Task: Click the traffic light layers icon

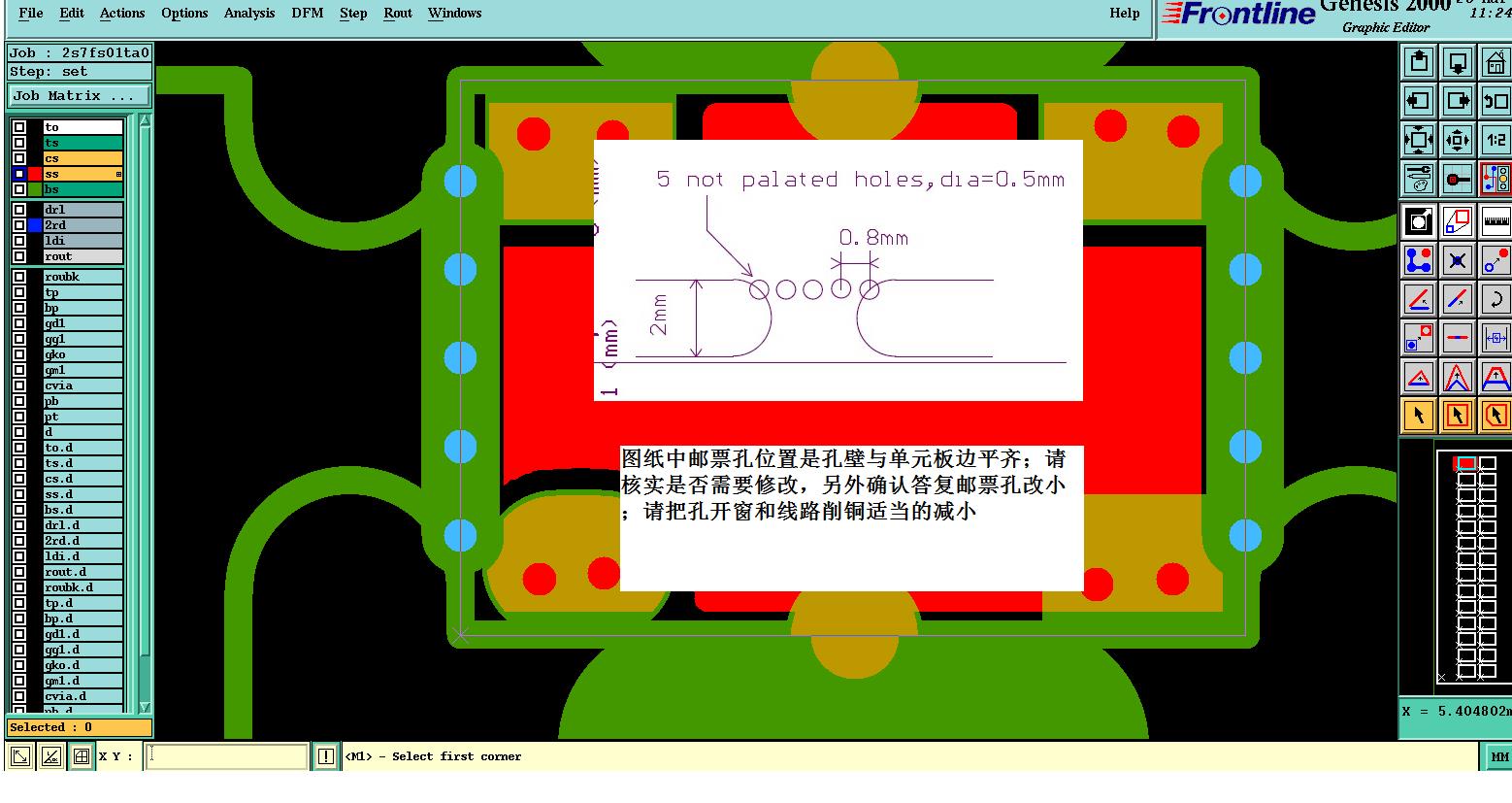Action: click(x=1496, y=179)
